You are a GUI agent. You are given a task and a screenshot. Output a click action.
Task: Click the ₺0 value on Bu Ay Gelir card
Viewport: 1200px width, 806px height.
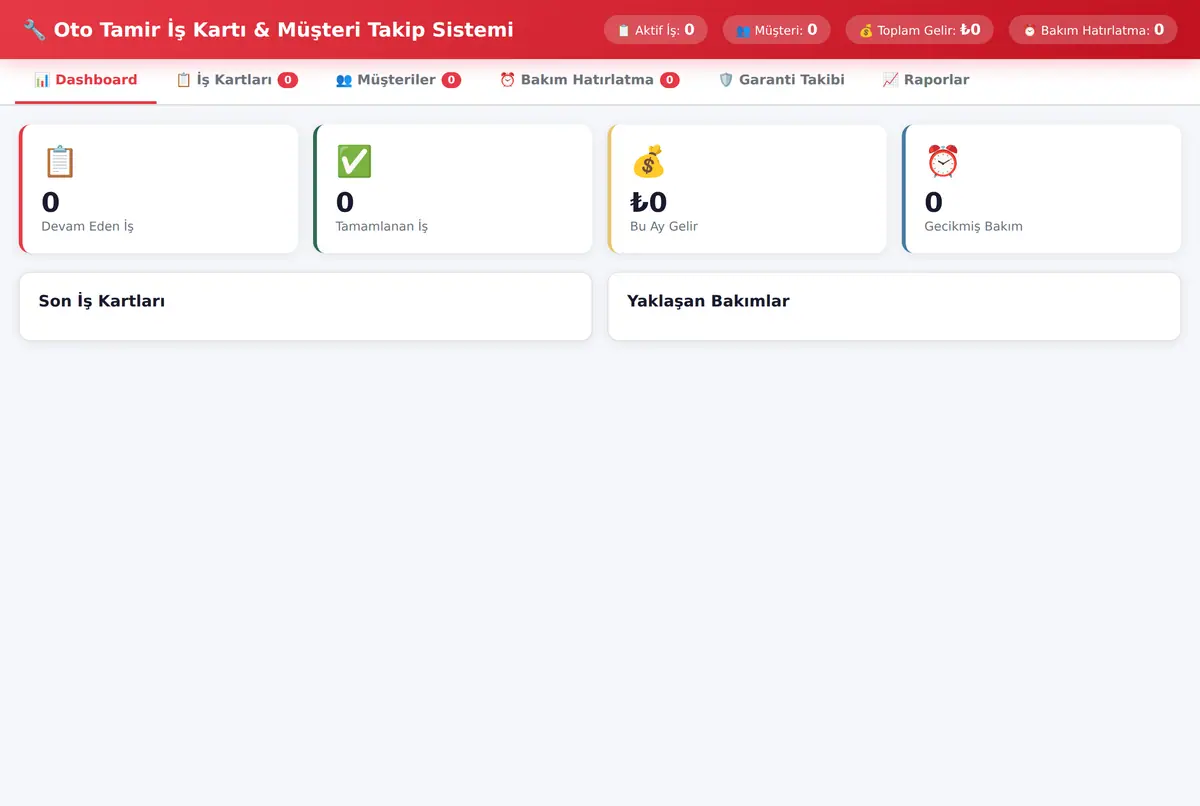tap(648, 202)
